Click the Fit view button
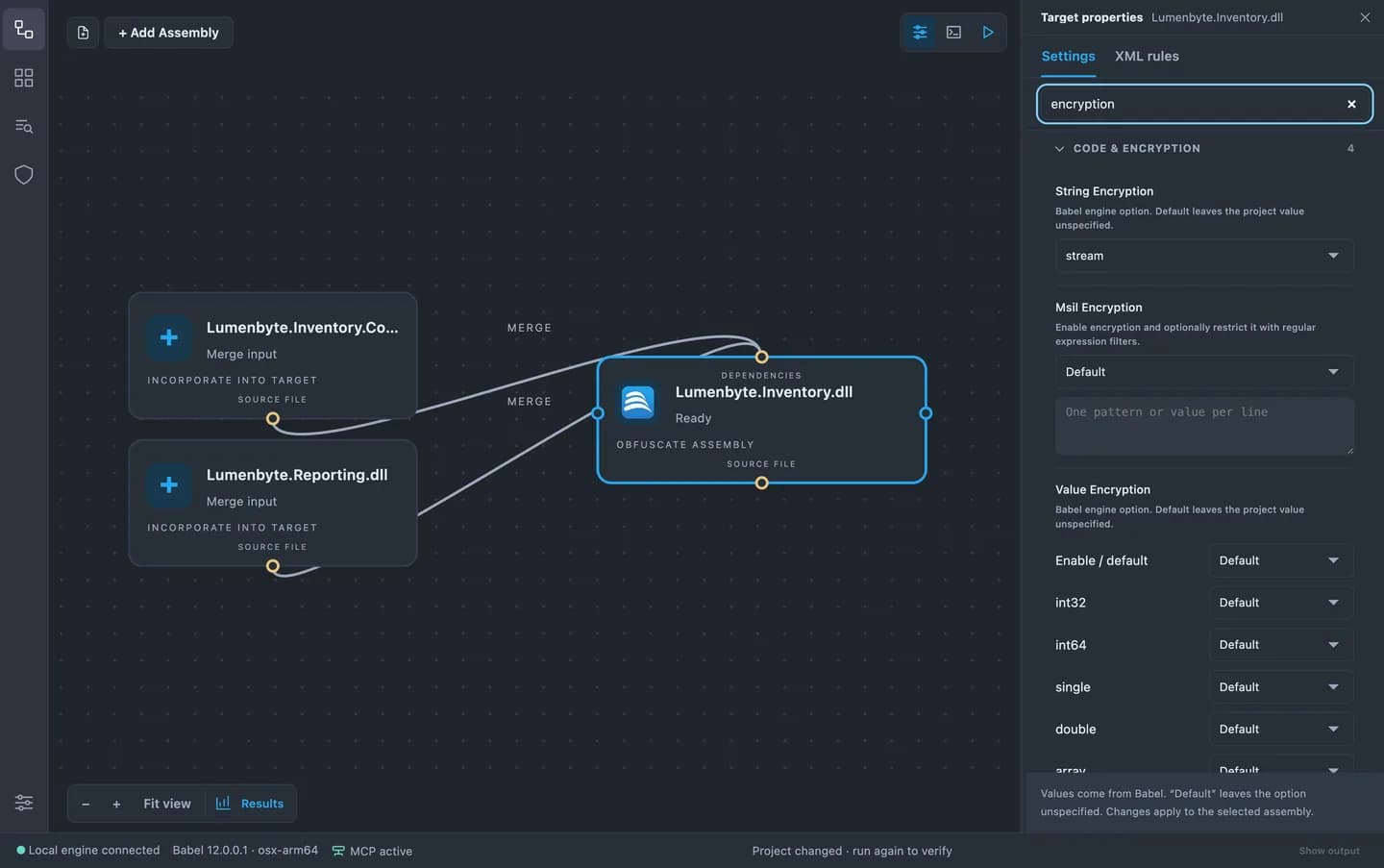Screen dimensions: 1384x868 (x=167, y=804)
